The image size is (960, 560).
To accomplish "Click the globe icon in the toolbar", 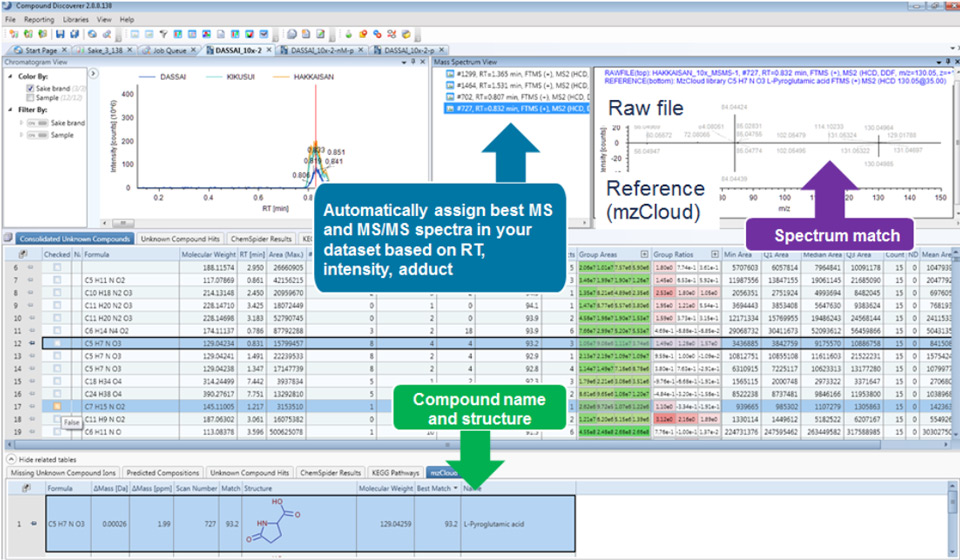I will point(92,34).
